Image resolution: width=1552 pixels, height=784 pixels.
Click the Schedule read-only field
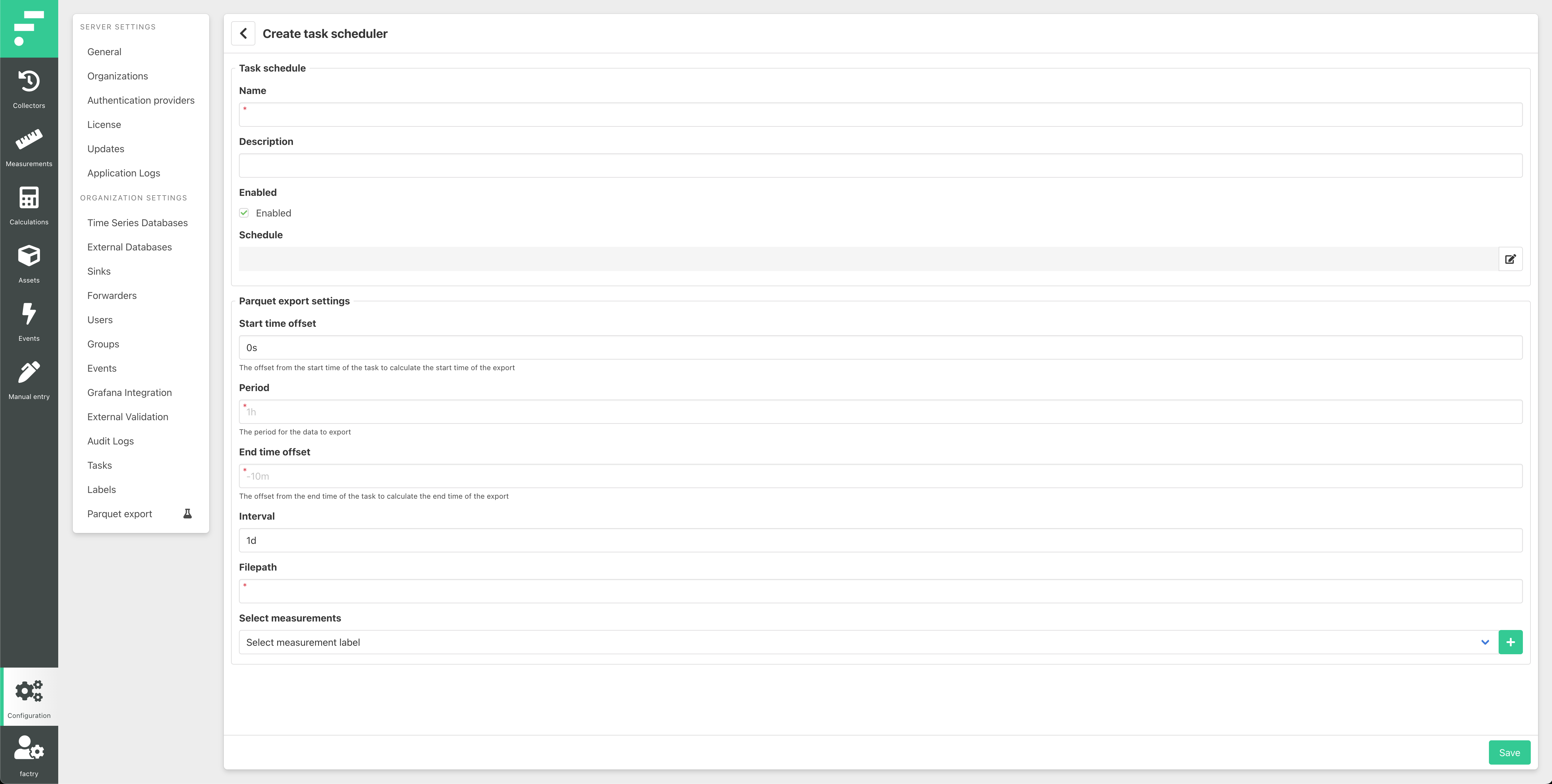[x=868, y=259]
